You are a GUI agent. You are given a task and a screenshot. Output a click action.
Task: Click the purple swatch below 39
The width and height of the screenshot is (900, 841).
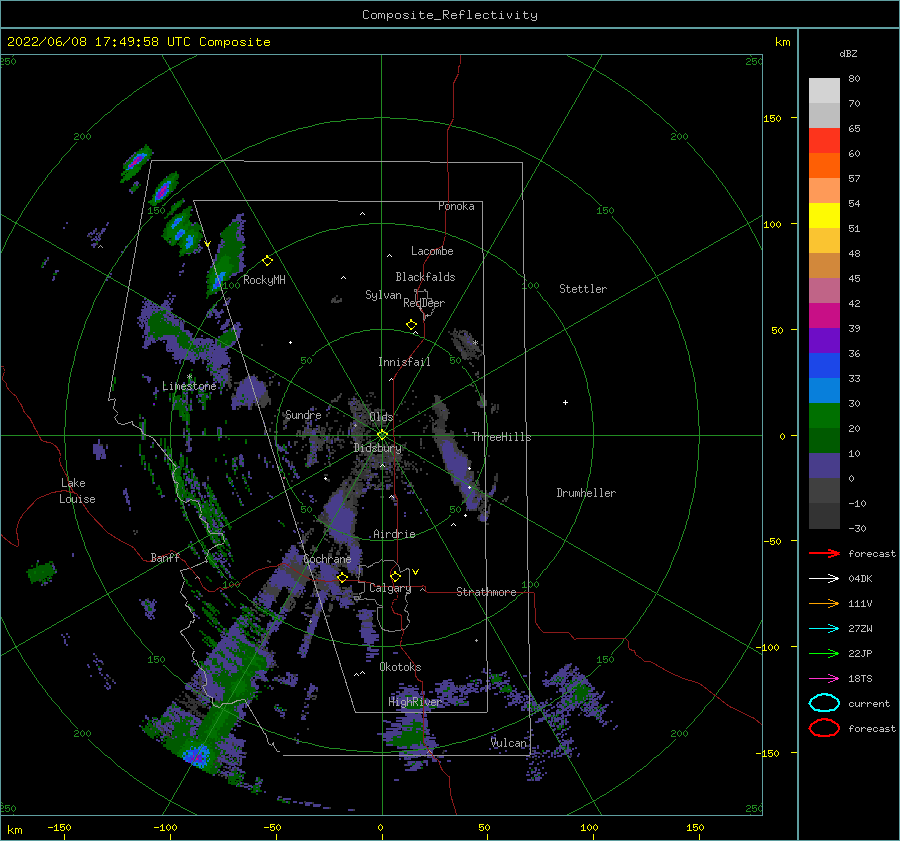coord(824,340)
